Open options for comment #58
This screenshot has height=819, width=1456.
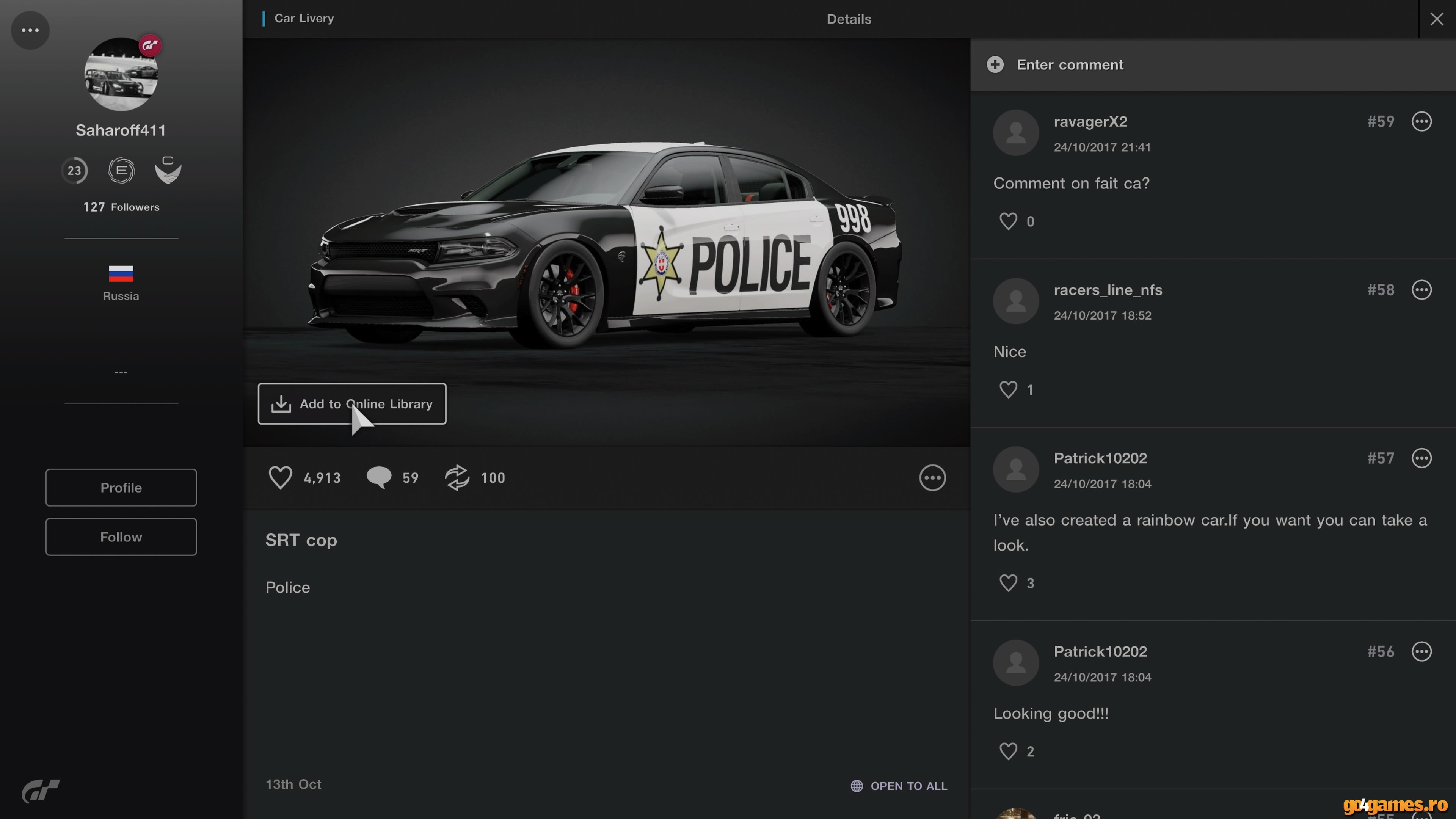coord(1421,290)
